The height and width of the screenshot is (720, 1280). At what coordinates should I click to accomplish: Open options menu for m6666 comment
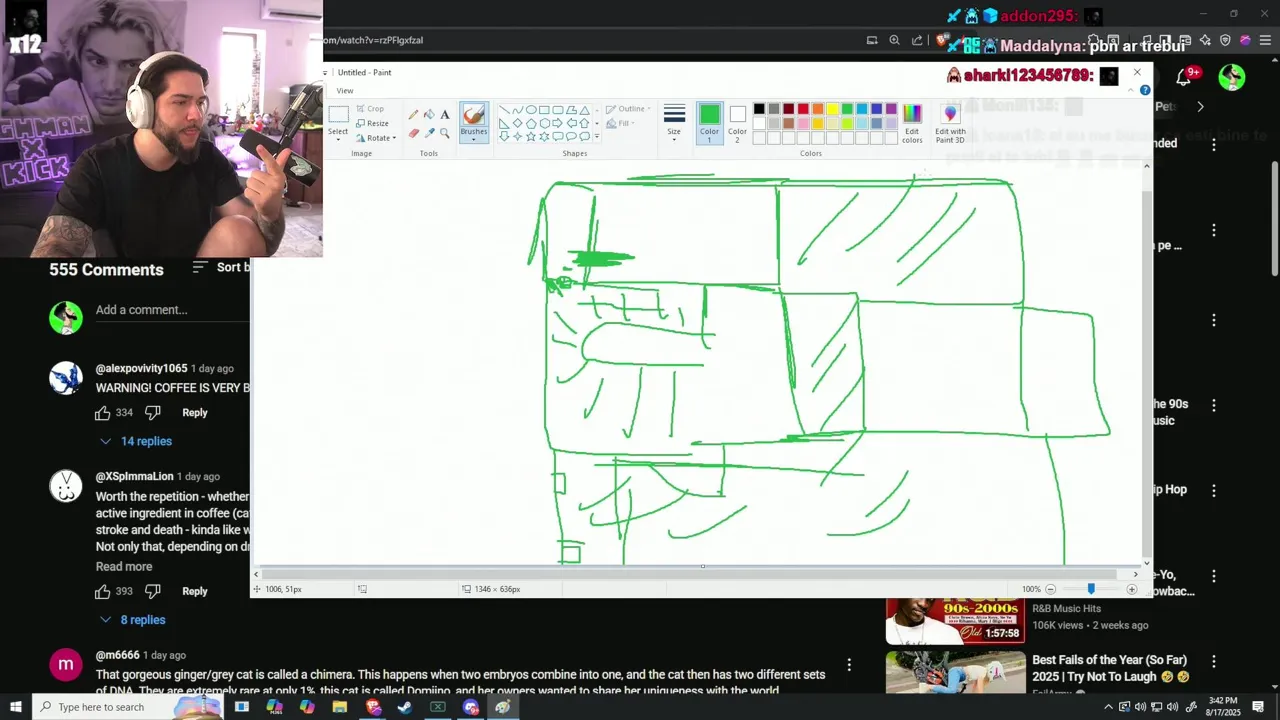pyautogui.click(x=849, y=665)
